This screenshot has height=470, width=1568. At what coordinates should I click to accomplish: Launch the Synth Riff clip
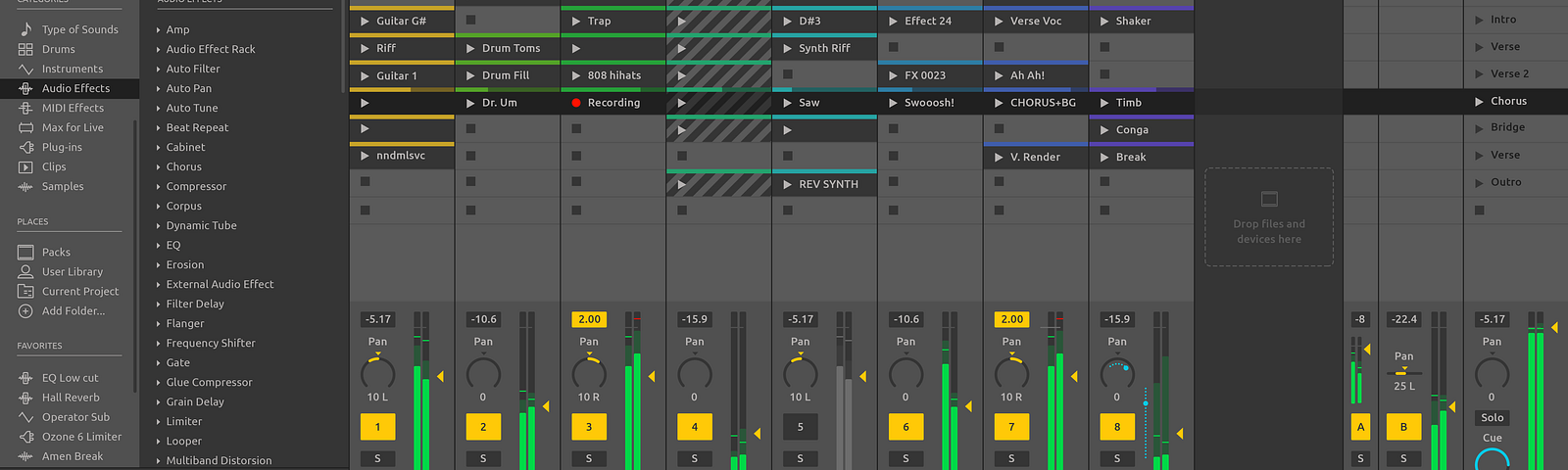[x=788, y=48]
